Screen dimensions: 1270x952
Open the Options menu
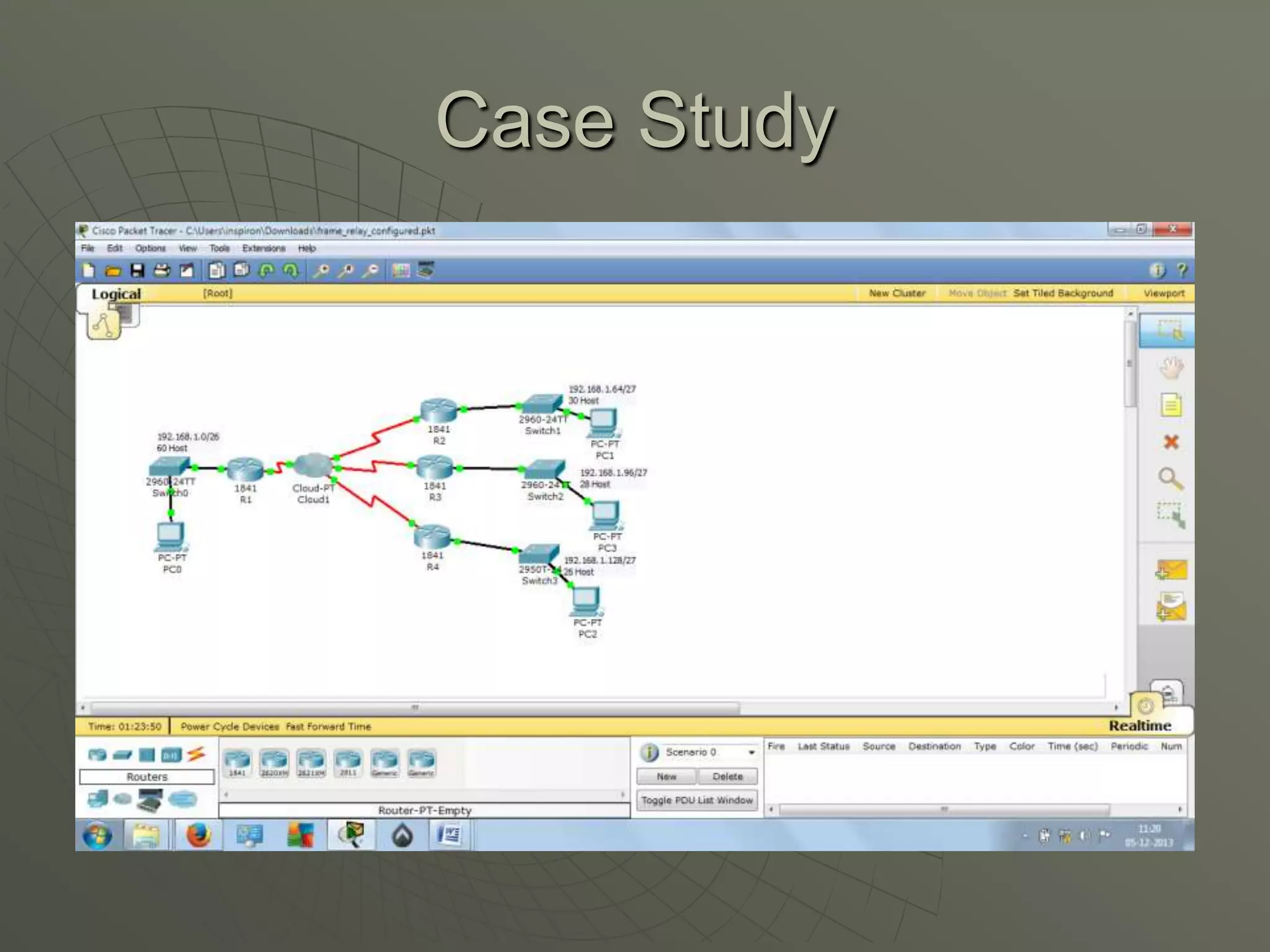pyautogui.click(x=151, y=249)
